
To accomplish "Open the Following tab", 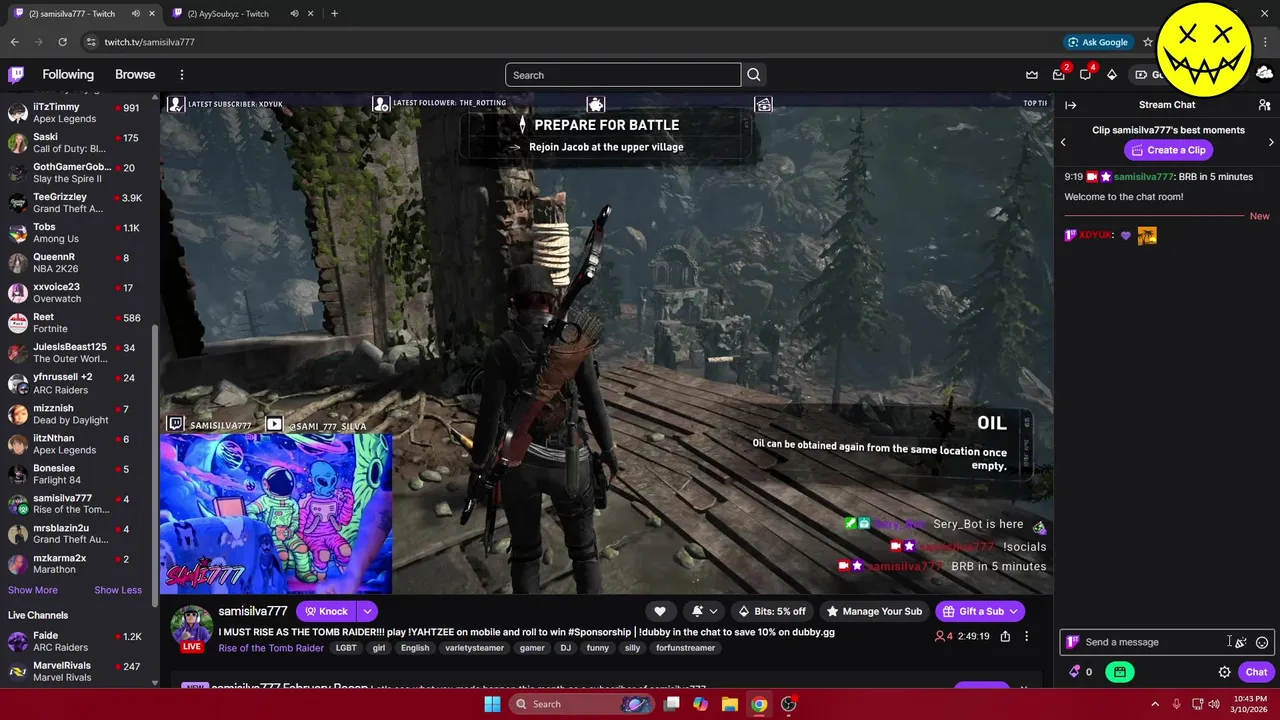I will (68, 75).
